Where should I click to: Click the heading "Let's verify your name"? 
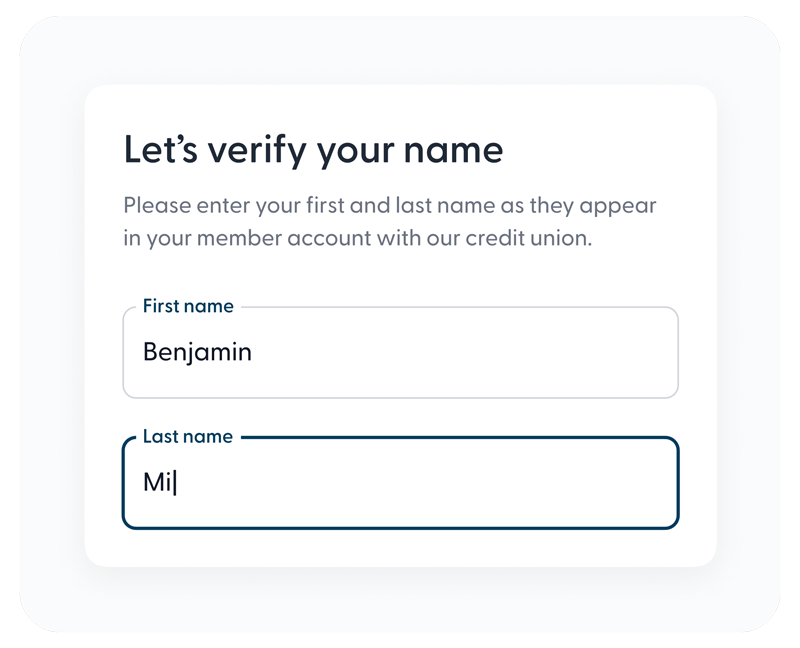click(x=313, y=150)
